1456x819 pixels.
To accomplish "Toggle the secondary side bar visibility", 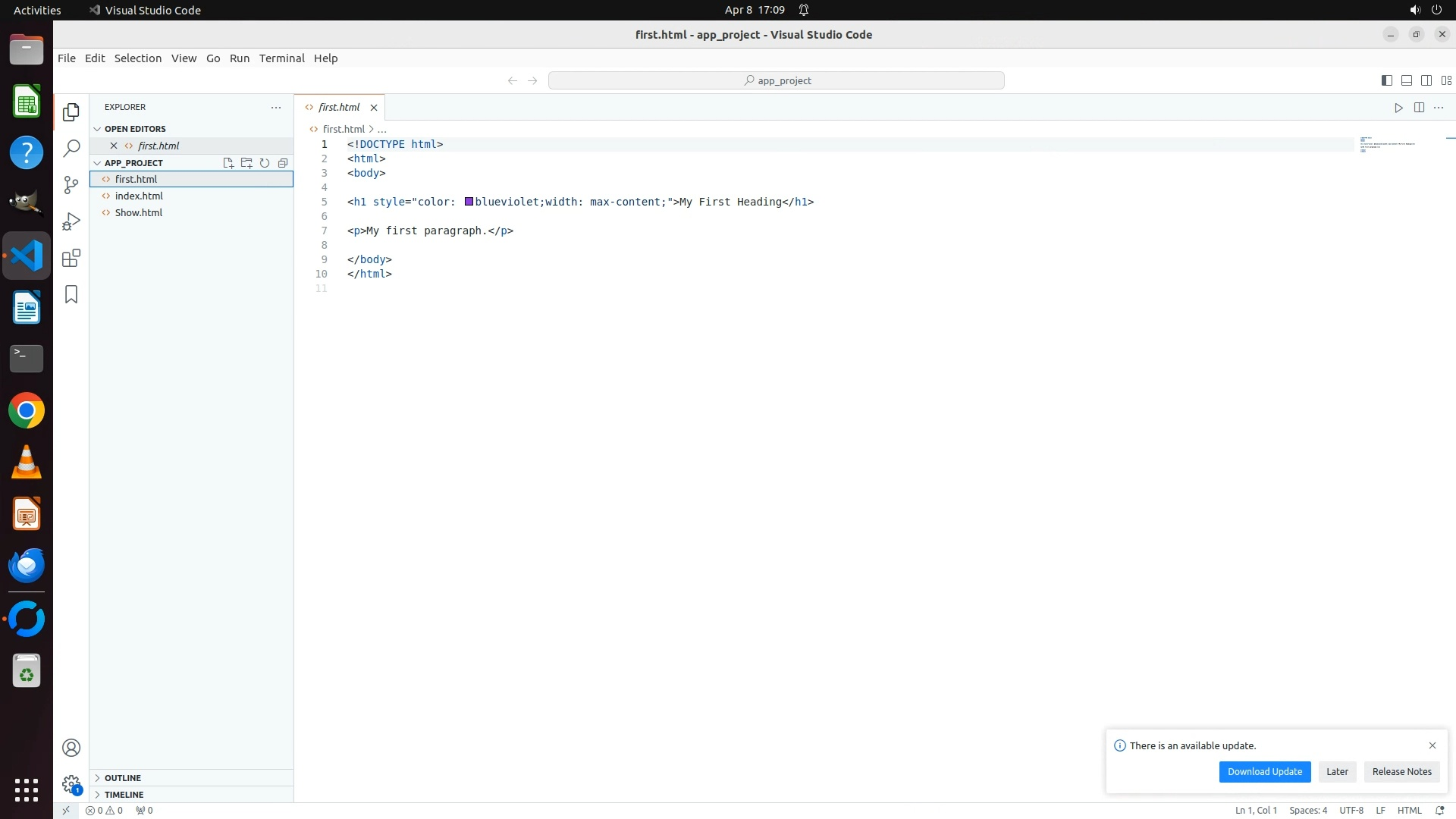I will click(1426, 80).
